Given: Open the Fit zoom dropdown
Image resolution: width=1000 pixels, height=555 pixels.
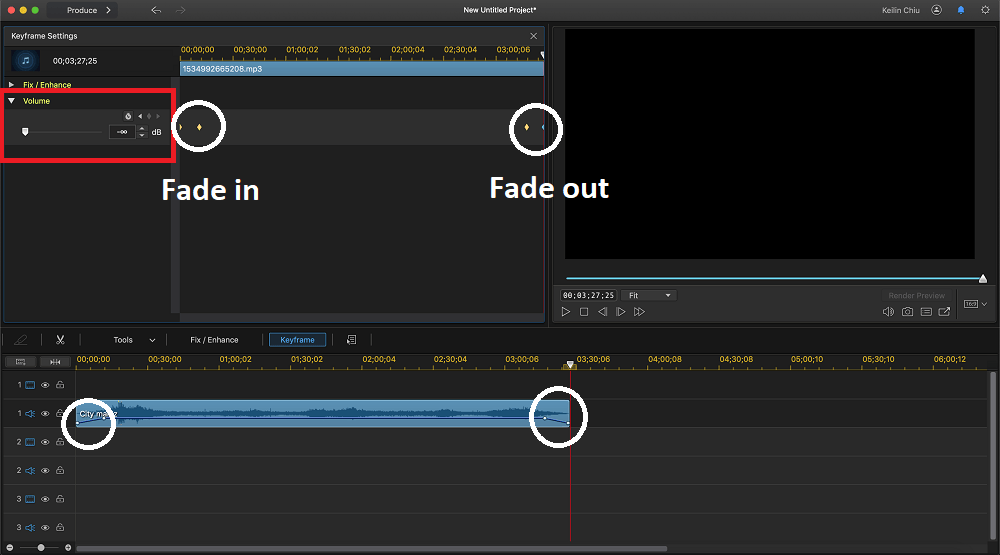Looking at the screenshot, I should tap(648, 296).
